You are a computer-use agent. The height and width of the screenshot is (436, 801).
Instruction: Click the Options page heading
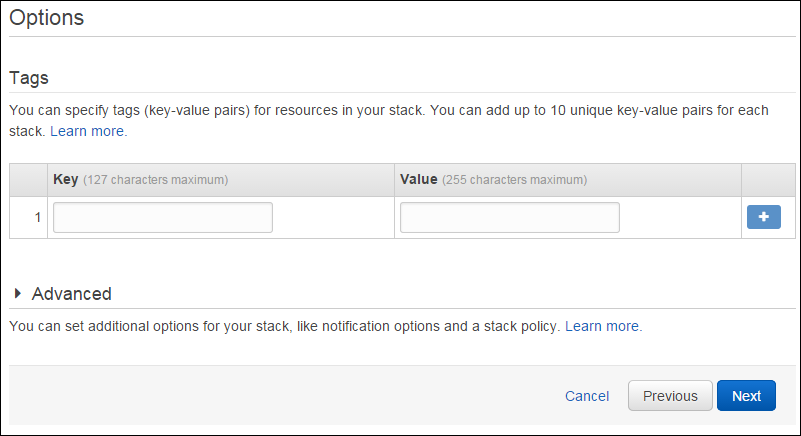(46, 17)
